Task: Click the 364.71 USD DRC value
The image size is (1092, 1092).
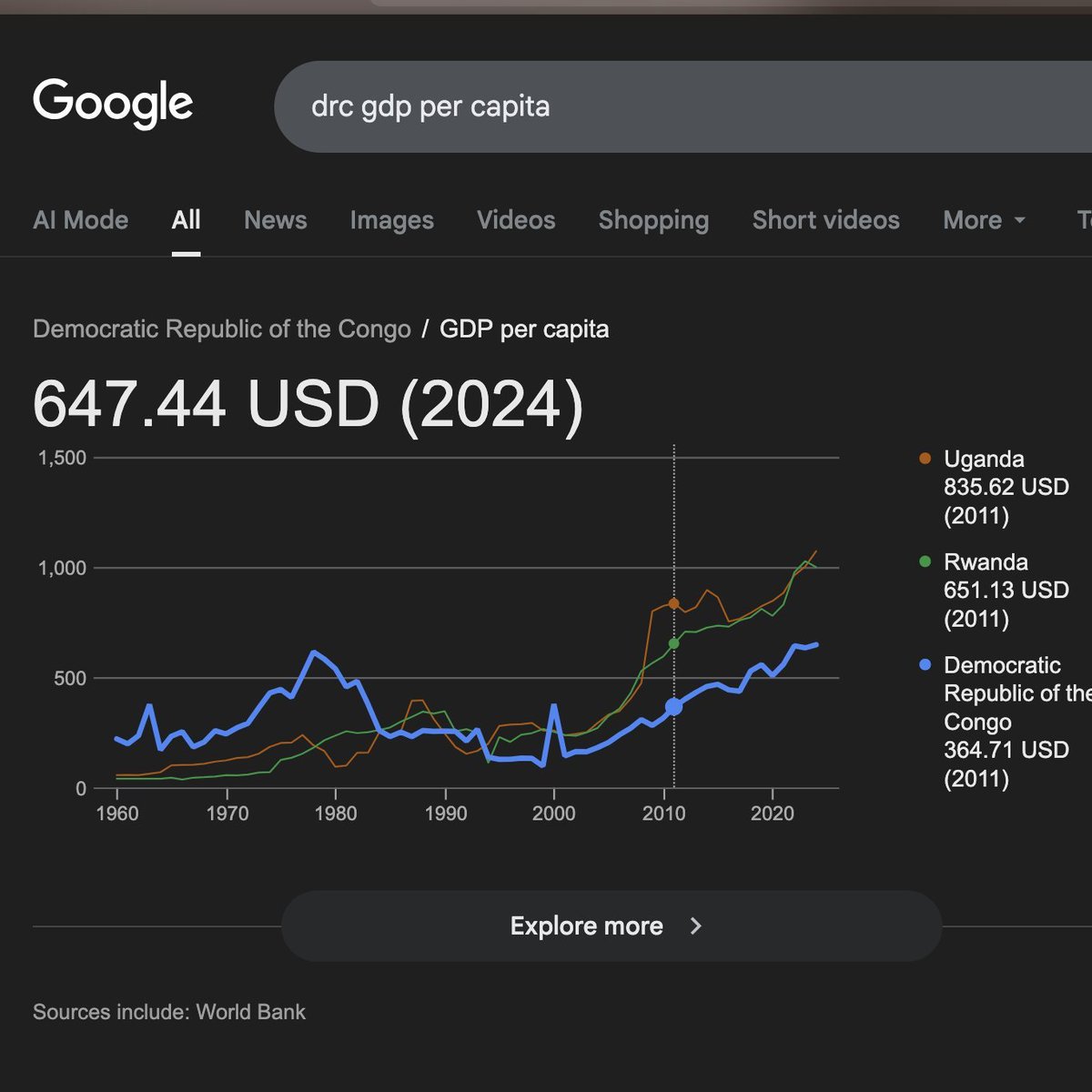Action: click(x=1006, y=750)
